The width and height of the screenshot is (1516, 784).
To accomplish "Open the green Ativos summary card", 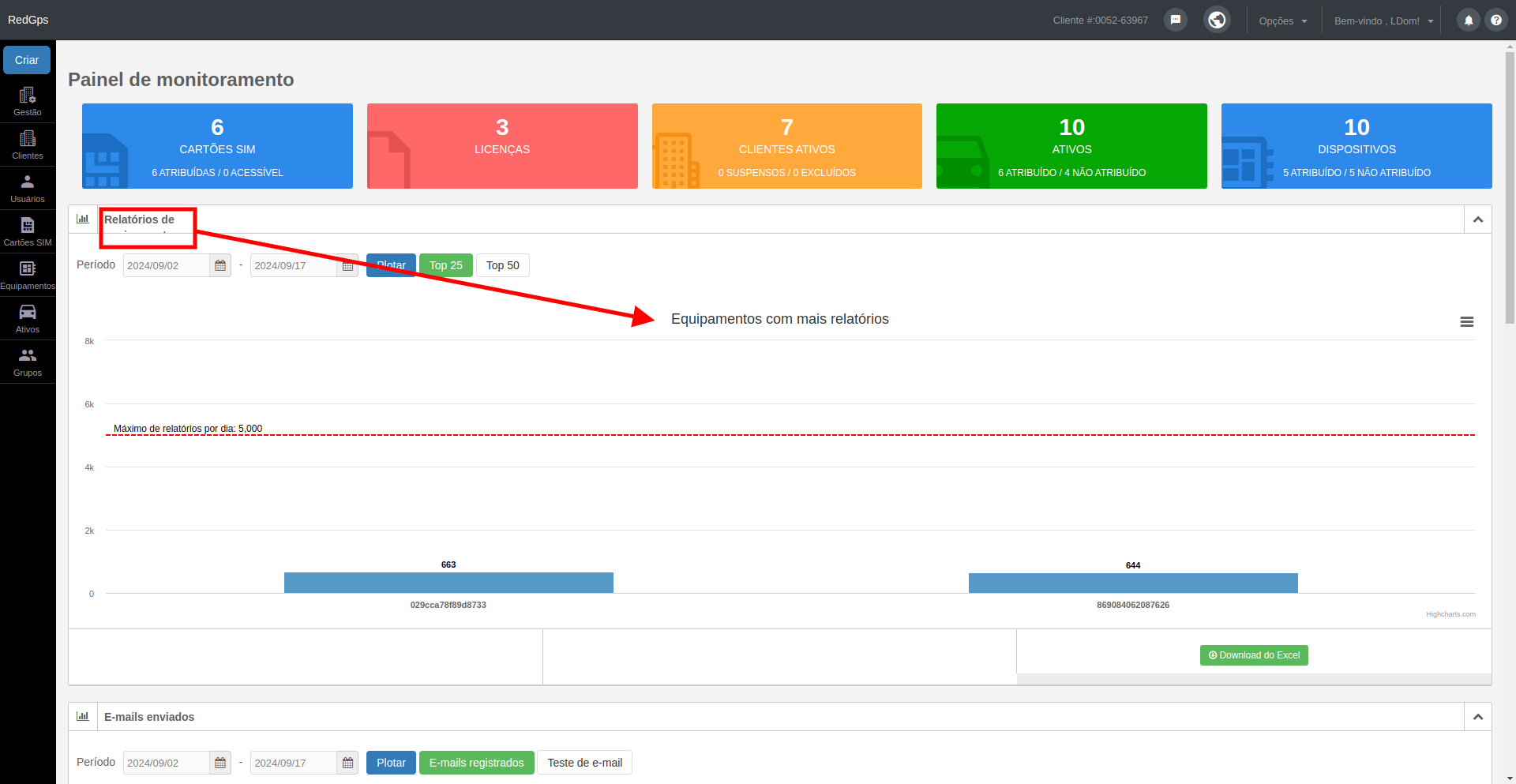I will pyautogui.click(x=1071, y=146).
